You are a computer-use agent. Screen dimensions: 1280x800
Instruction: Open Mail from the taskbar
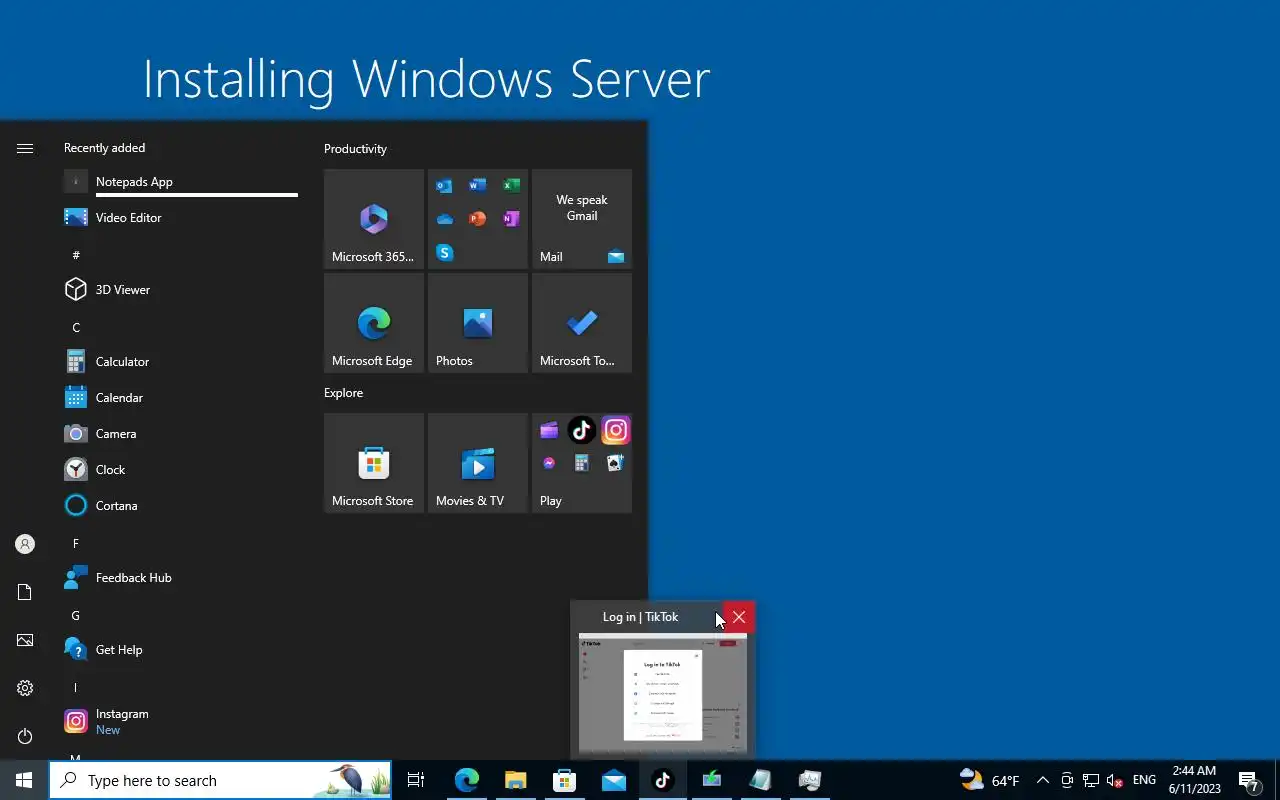613,780
